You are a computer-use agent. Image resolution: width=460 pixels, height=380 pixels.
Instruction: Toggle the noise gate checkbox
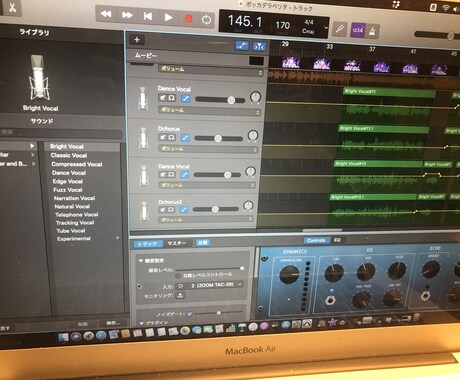(x=189, y=314)
